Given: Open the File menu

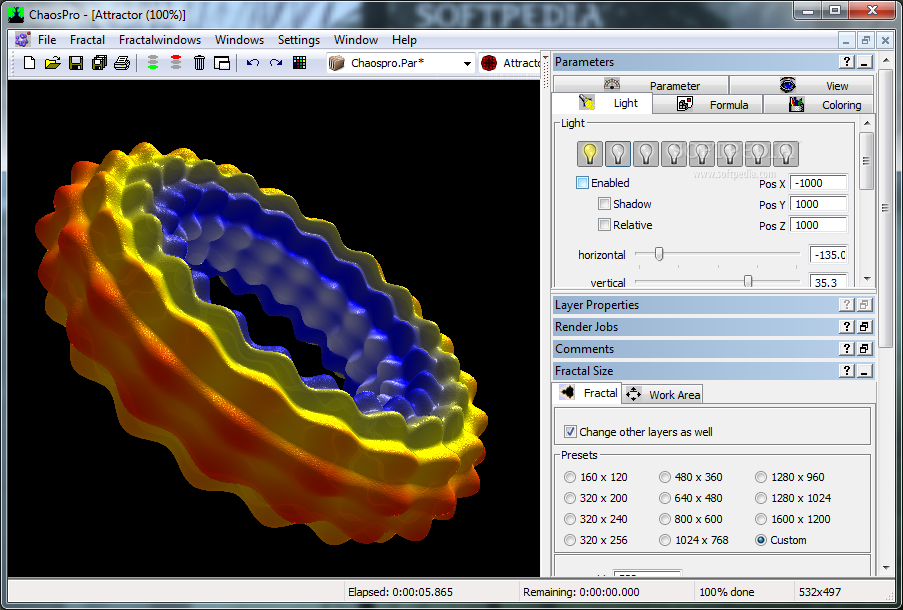Looking at the screenshot, I should tap(47, 40).
